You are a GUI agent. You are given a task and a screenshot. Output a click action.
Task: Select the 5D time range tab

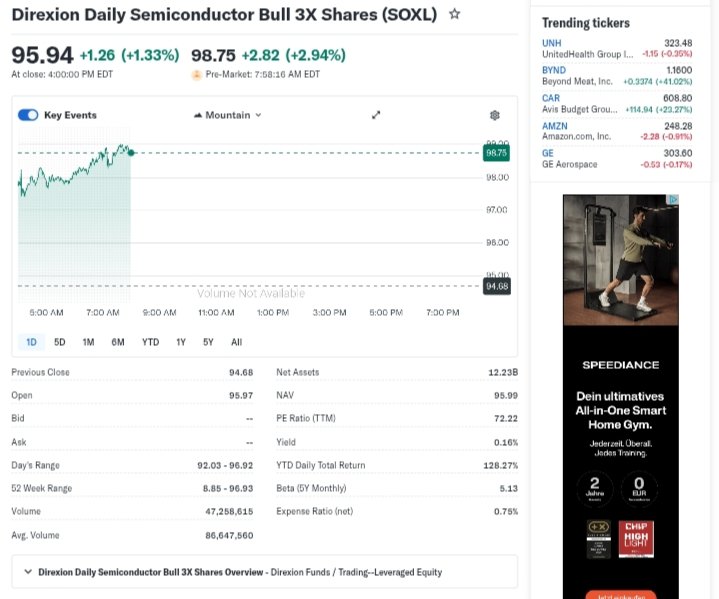[x=60, y=342]
